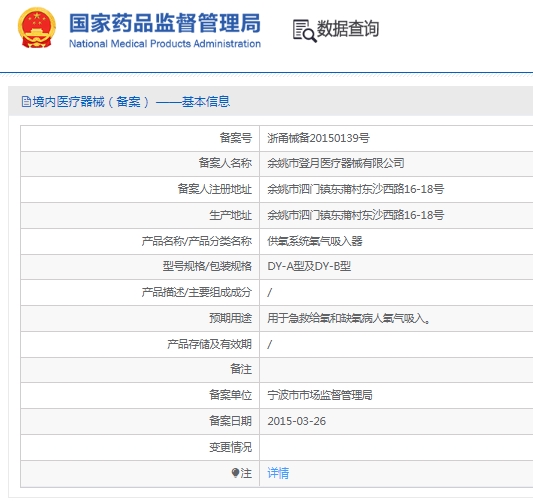Click the 生产地址 address value

point(356,215)
